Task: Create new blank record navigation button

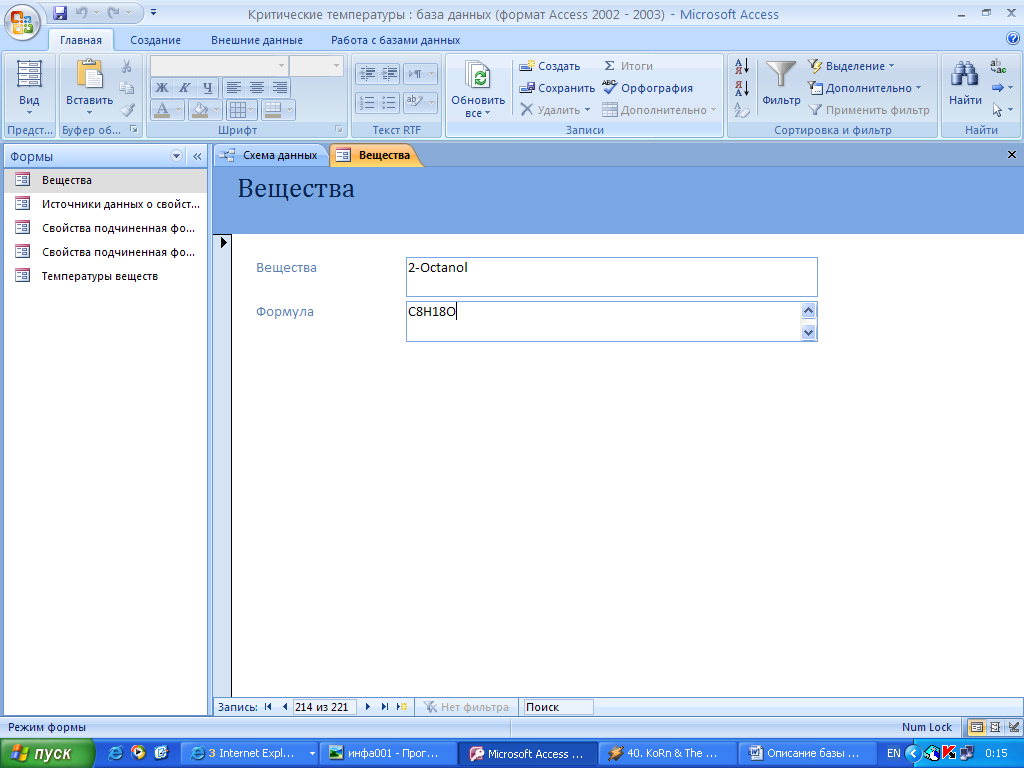Action: [402, 707]
